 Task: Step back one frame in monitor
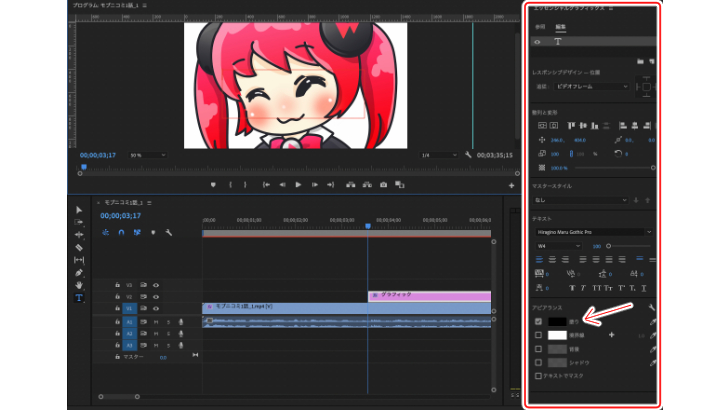[x=282, y=185]
